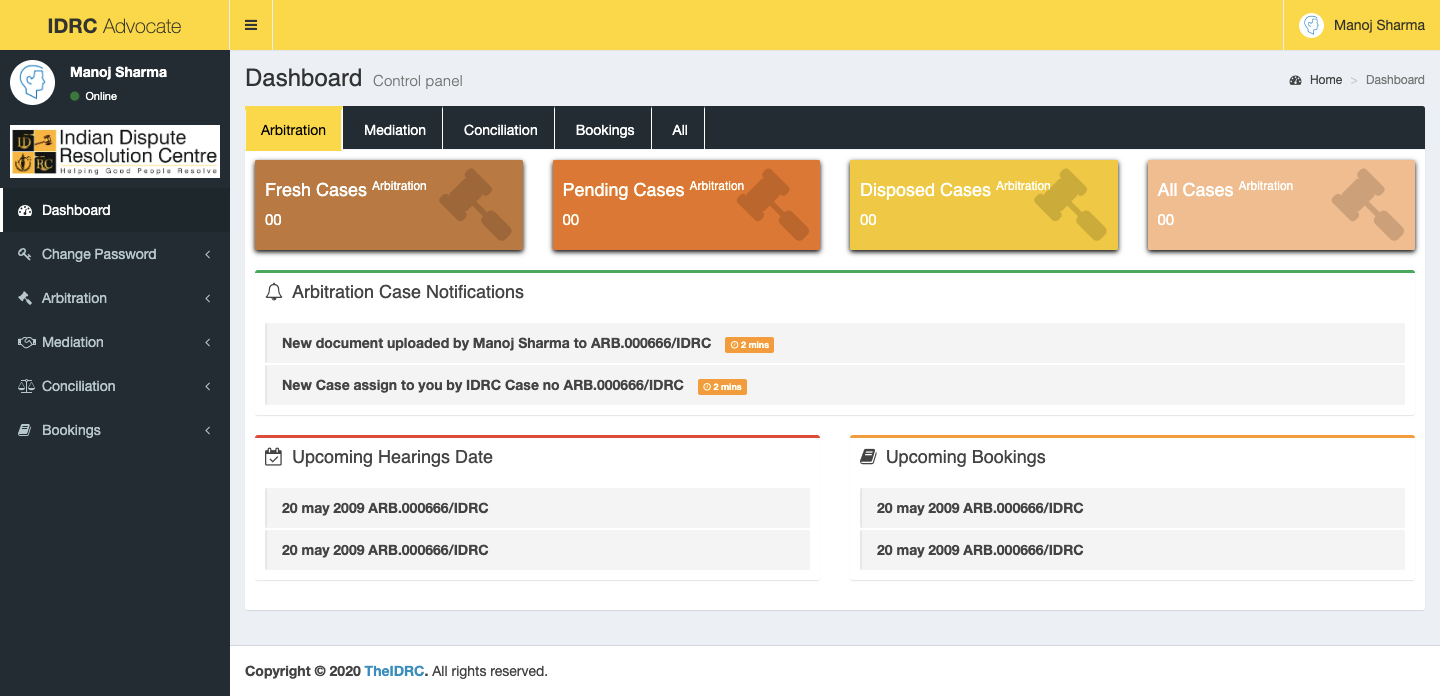Click the book icon beside Upcoming Bookings
Viewport: 1440px width, 696px height.
tap(868, 457)
